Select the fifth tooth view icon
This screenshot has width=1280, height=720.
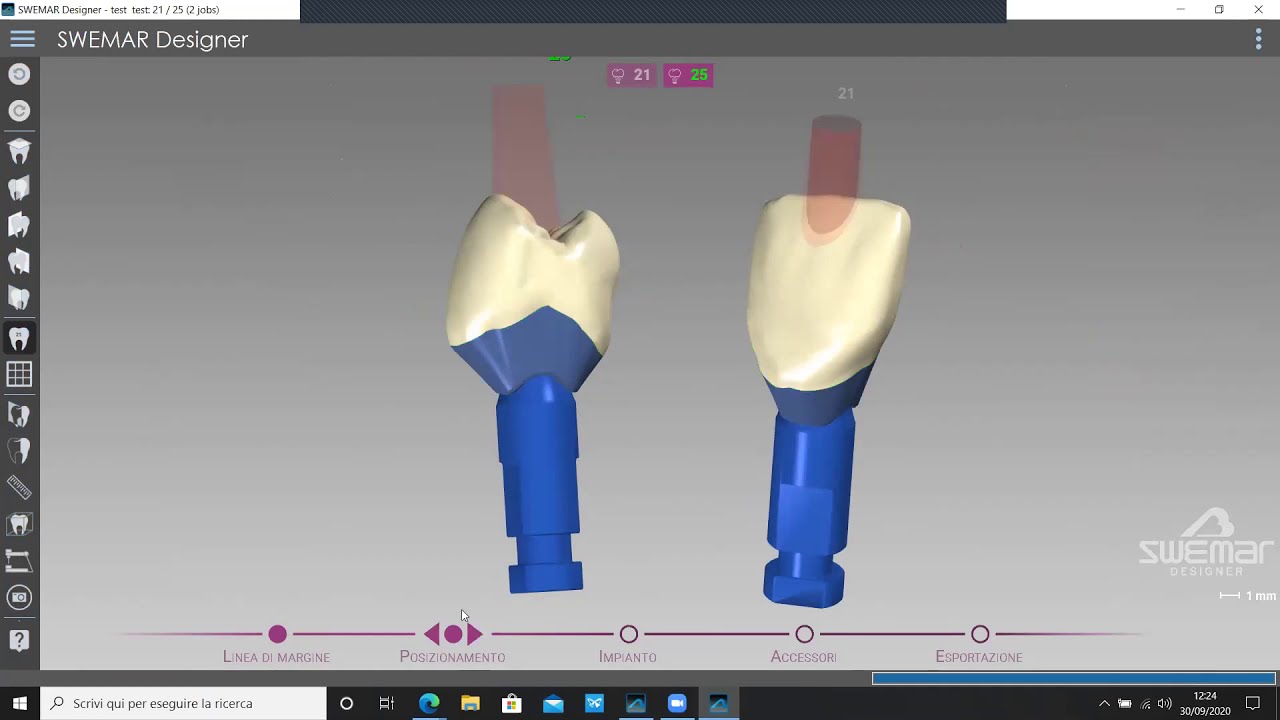pos(19,298)
